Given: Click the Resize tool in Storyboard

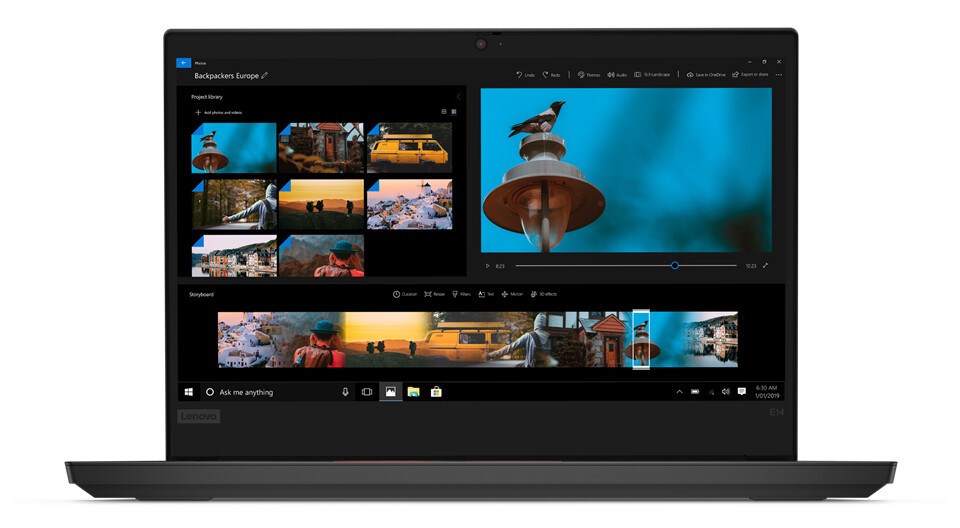Looking at the screenshot, I should coord(435,295).
